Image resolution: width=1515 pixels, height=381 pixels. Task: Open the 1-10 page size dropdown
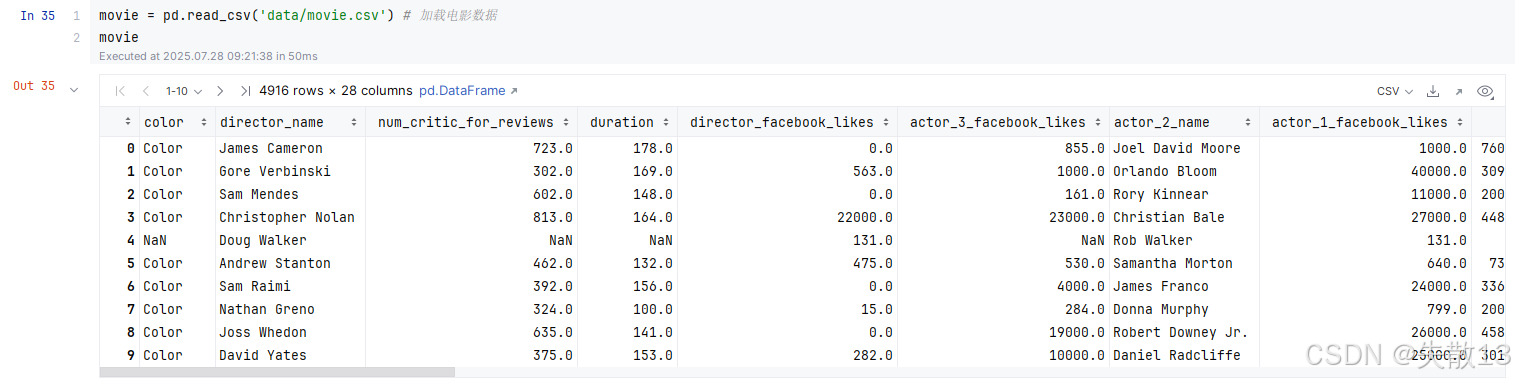[x=184, y=91]
